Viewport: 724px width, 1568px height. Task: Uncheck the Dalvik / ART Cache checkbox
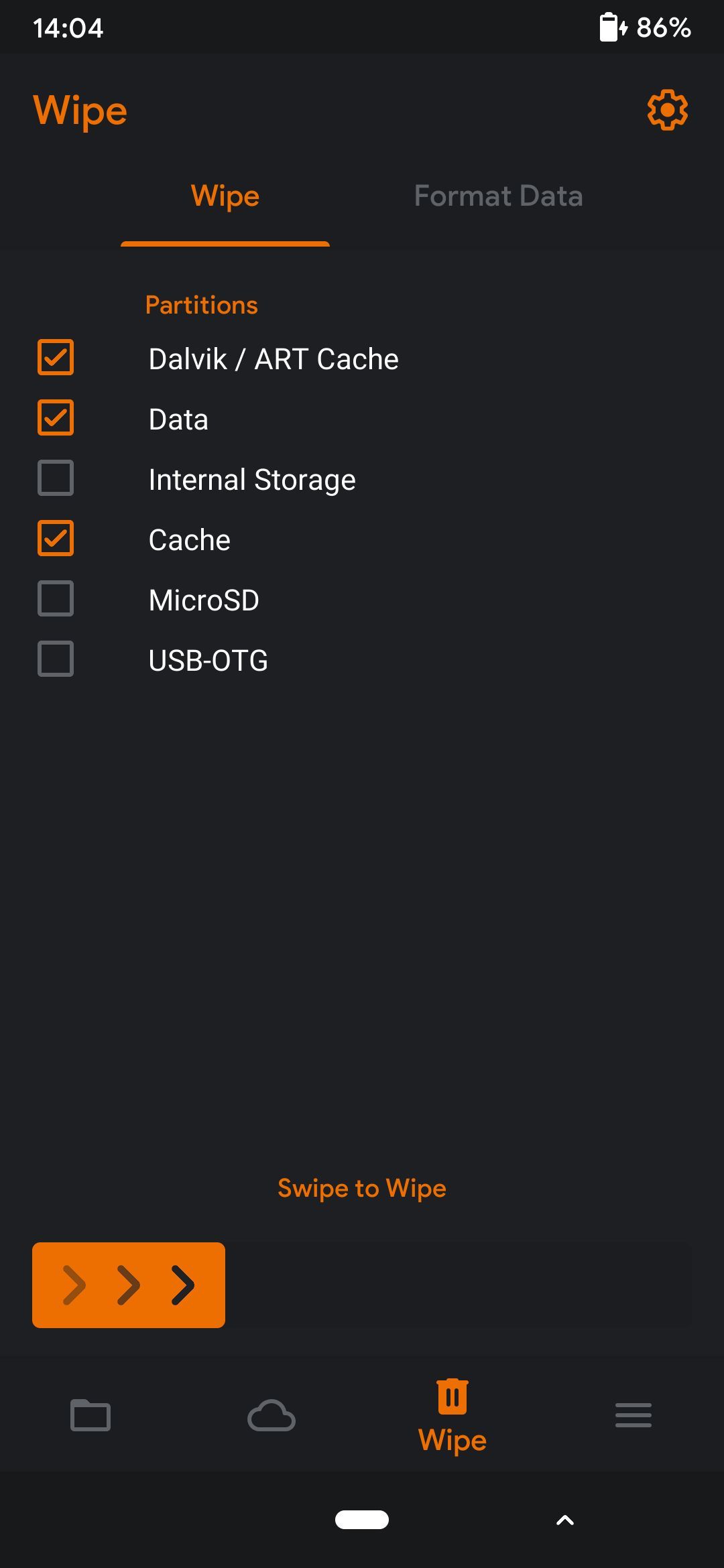click(56, 358)
